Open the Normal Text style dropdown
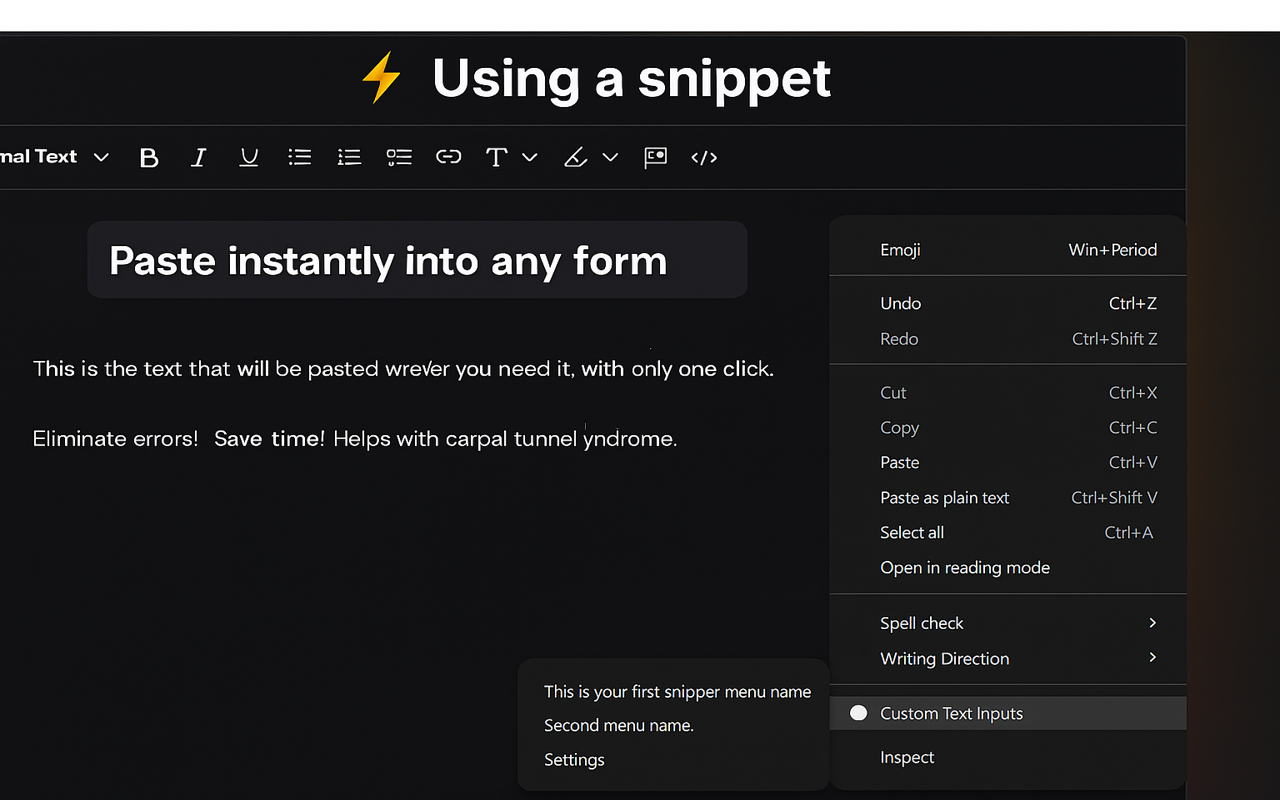1280x800 pixels. (54, 157)
